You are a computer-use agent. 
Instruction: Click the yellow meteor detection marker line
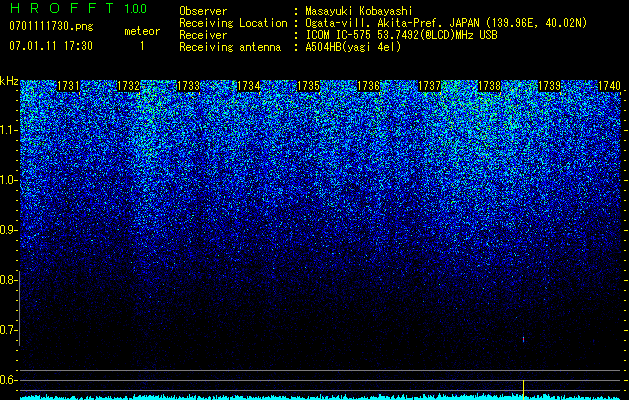point(523,389)
